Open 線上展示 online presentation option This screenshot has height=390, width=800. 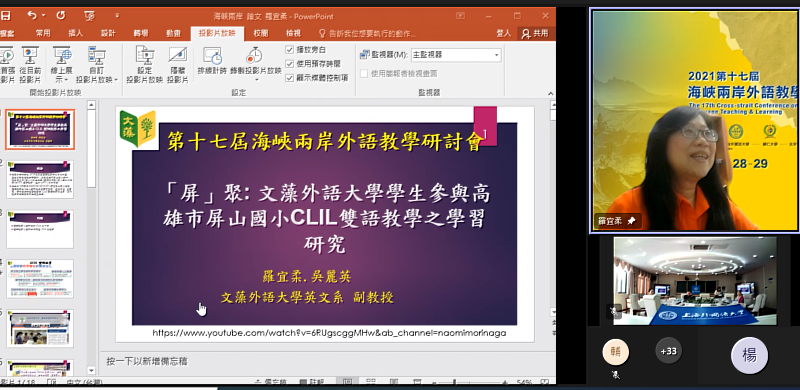(62, 65)
